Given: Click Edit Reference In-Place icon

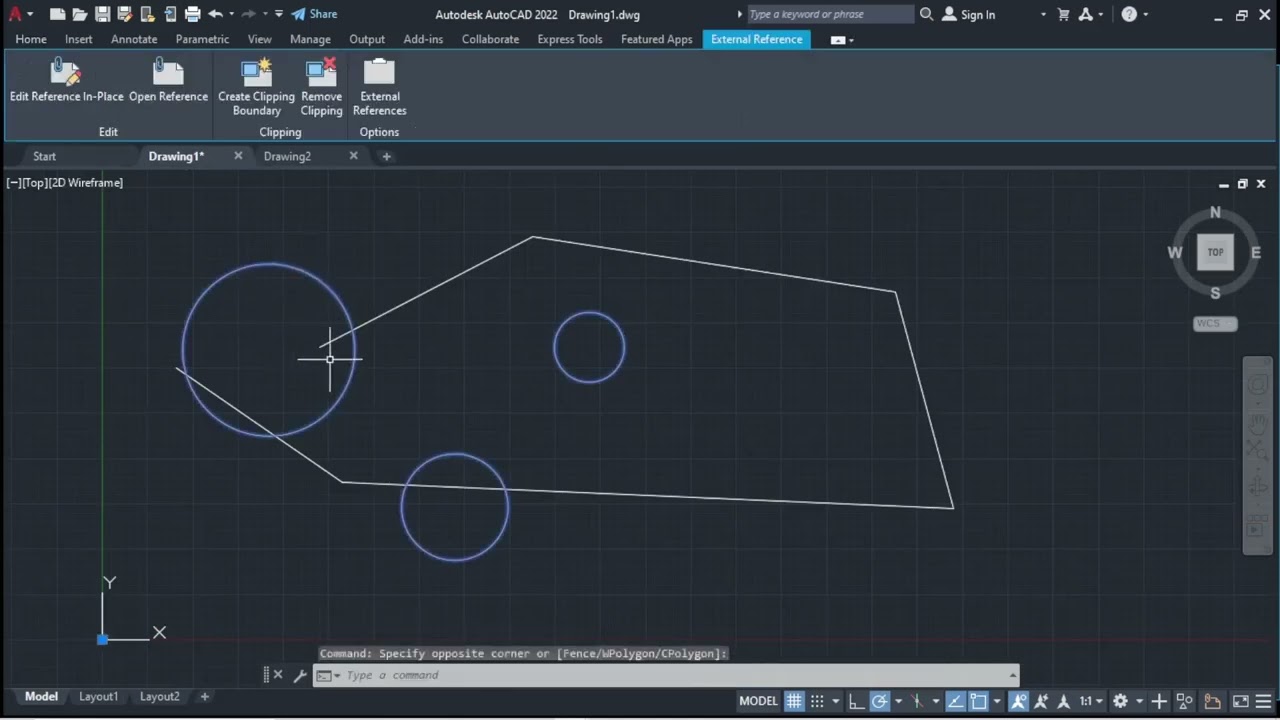Looking at the screenshot, I should click(66, 72).
